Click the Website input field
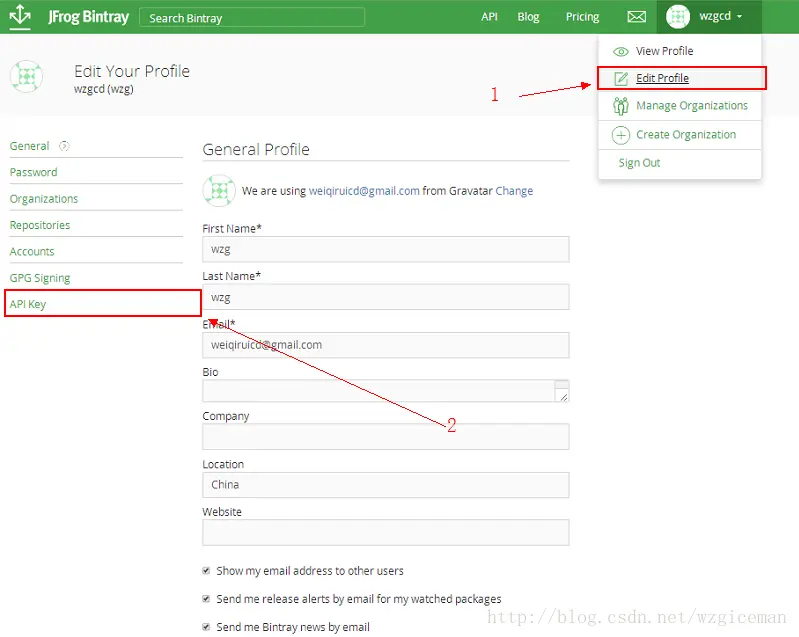 pos(386,533)
